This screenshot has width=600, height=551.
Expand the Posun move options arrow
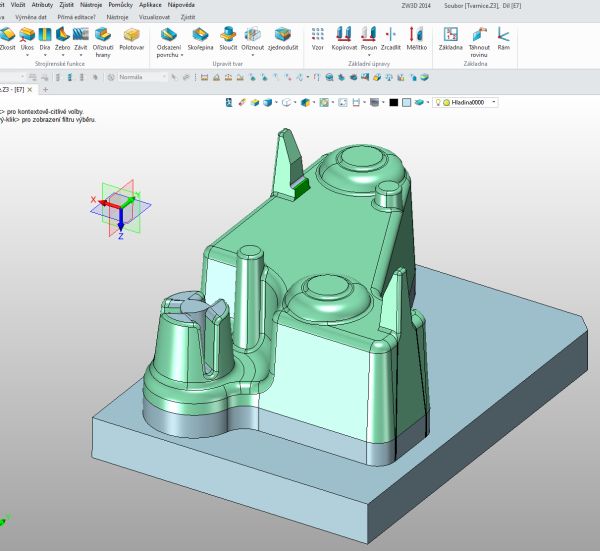368,55
